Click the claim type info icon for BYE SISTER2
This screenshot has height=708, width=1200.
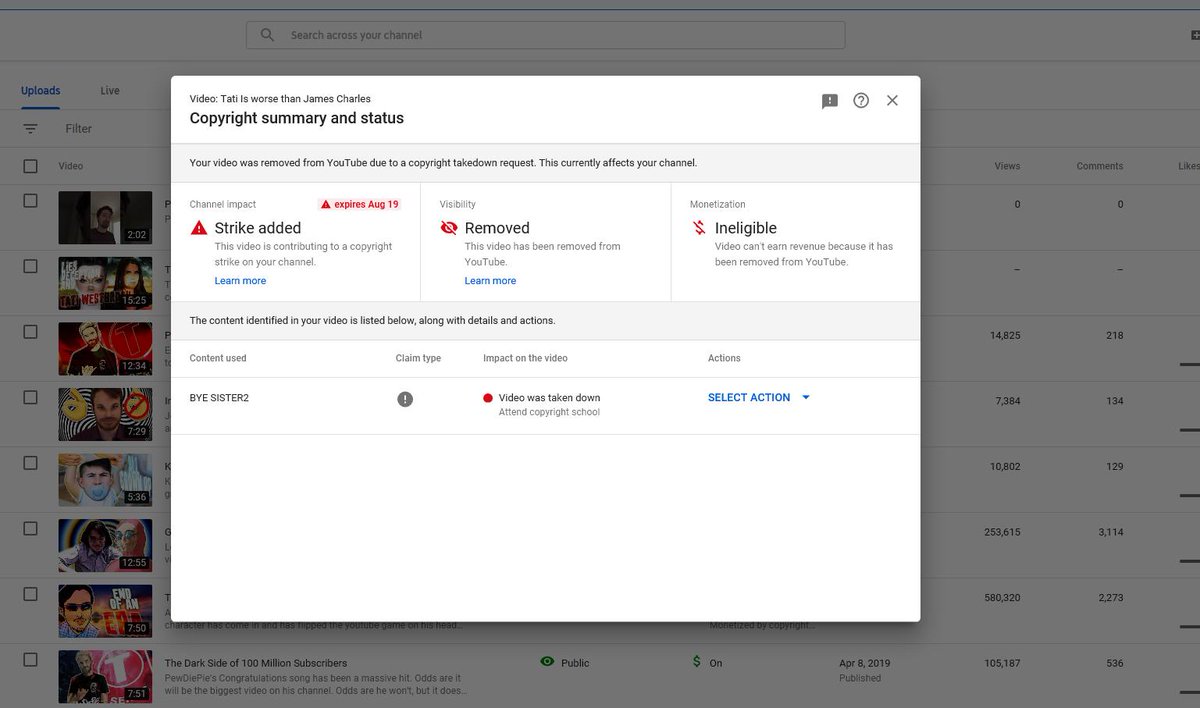pos(405,399)
